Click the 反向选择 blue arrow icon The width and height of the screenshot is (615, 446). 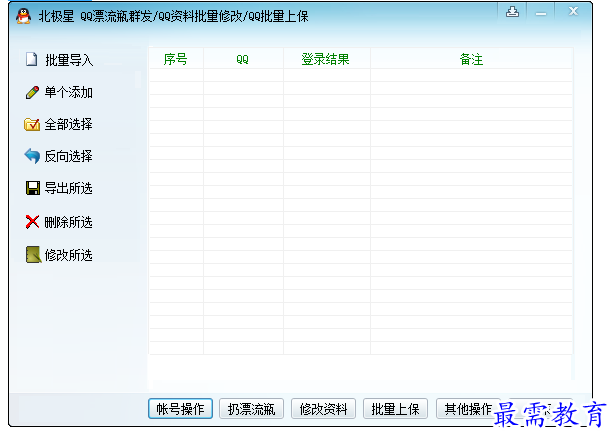pos(32,156)
